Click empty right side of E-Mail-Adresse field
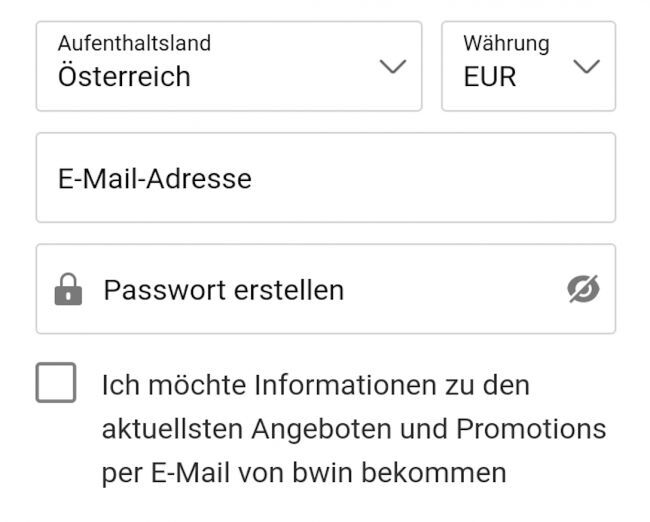This screenshot has height=522, width=650. point(480,178)
